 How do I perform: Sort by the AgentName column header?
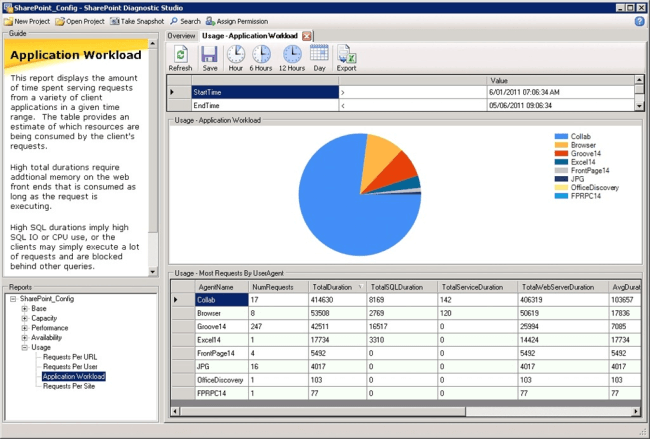pyautogui.click(x=221, y=287)
